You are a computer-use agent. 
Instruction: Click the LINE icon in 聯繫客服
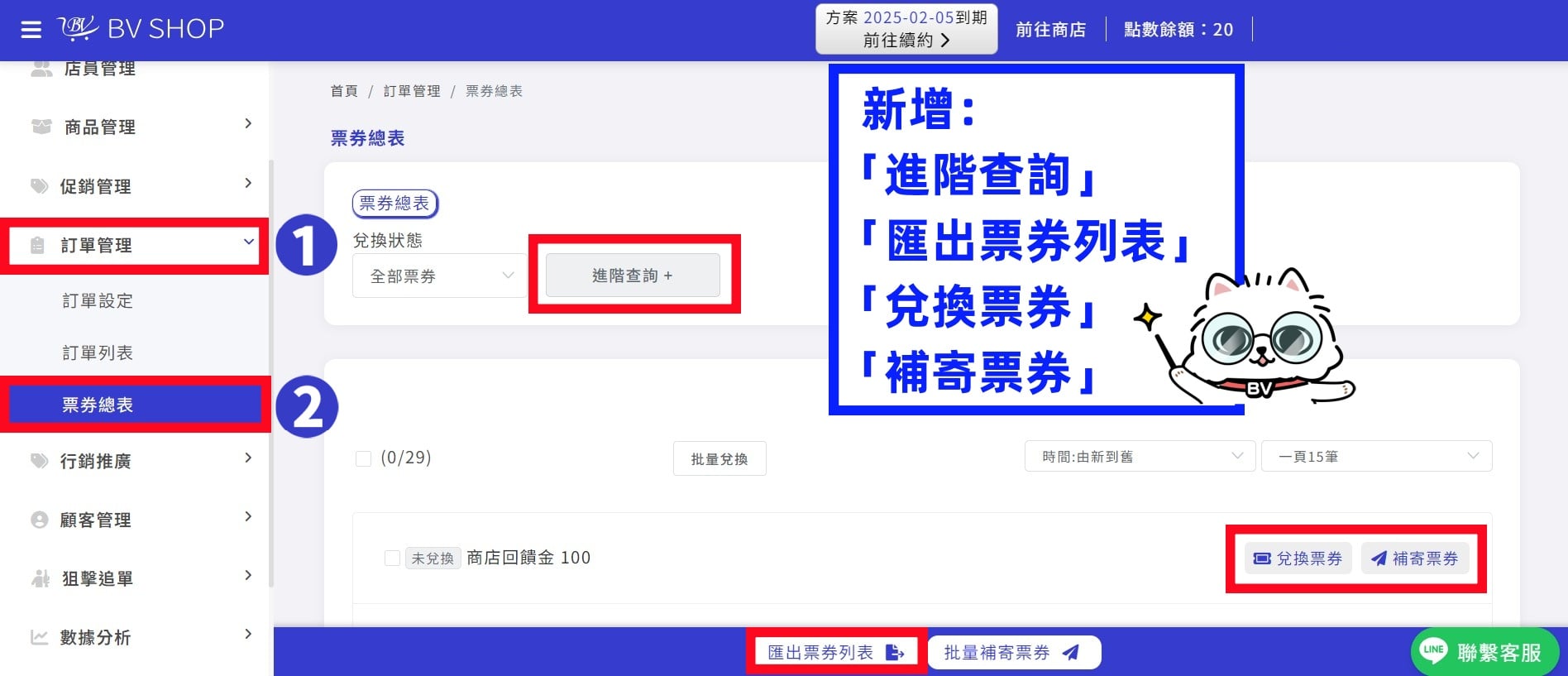pos(1433,650)
